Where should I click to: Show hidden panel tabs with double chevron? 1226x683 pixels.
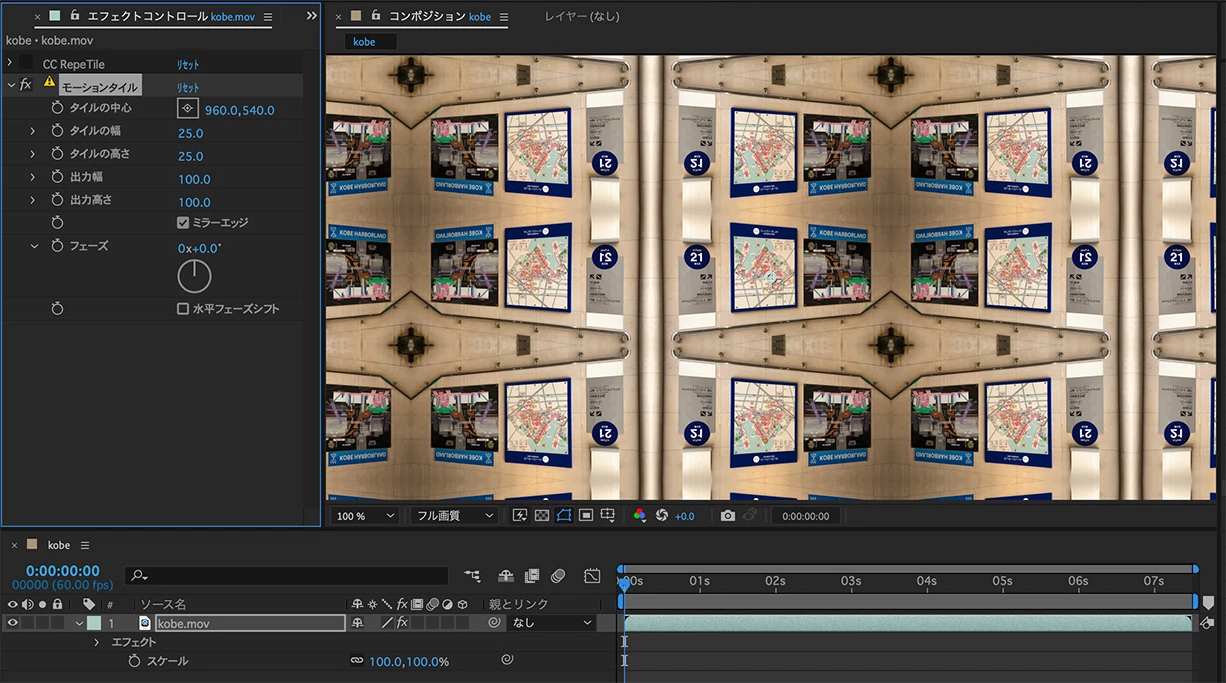pos(311,16)
